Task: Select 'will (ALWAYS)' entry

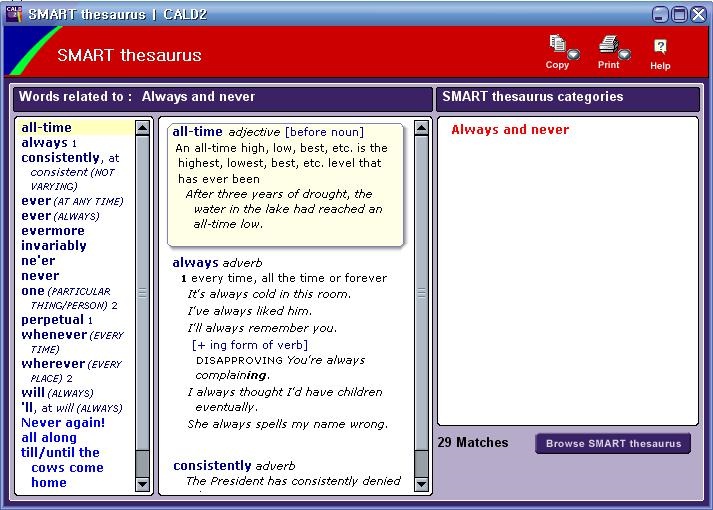Action: pos(57,393)
